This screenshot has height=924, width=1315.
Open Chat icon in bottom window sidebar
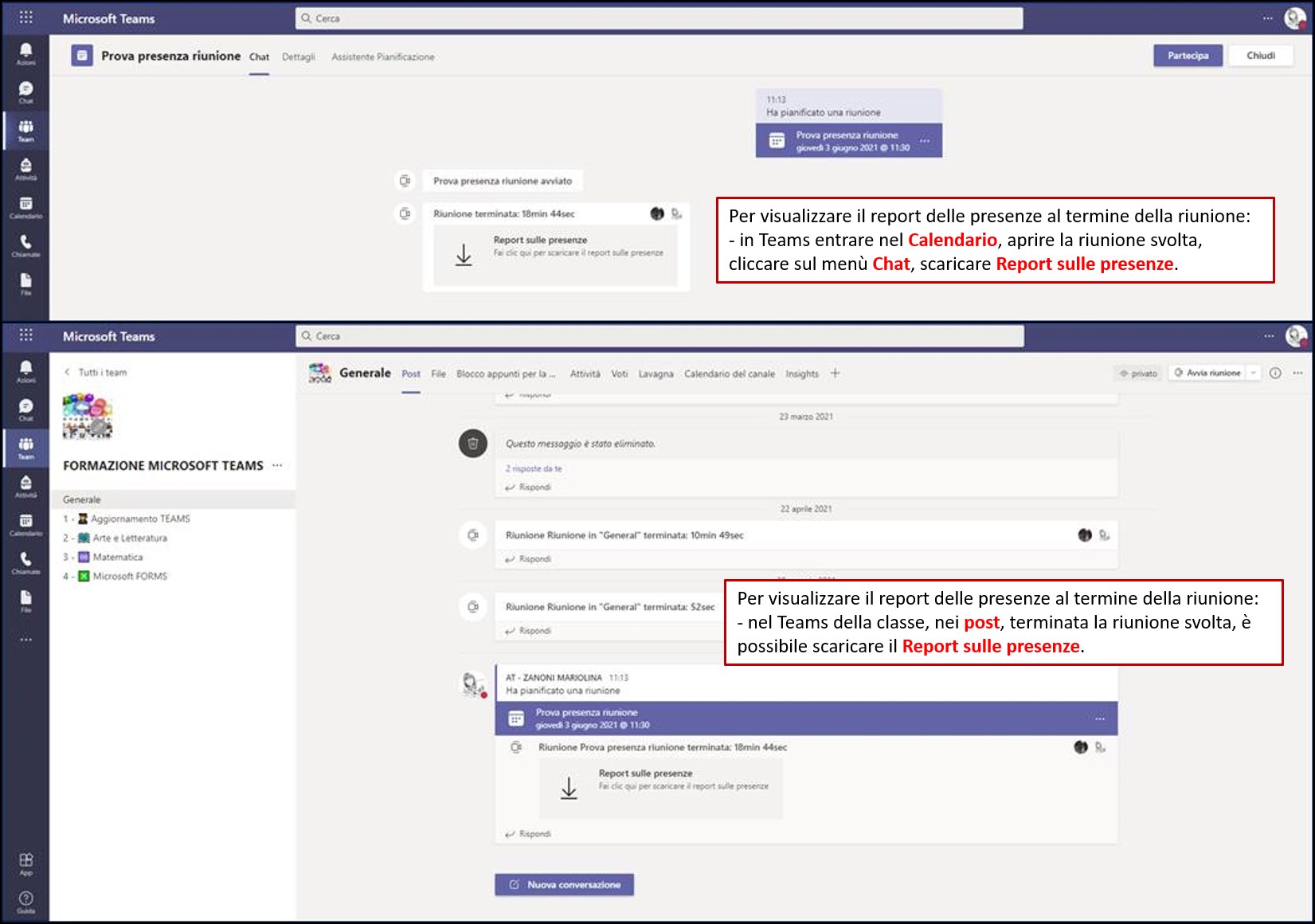(x=25, y=409)
